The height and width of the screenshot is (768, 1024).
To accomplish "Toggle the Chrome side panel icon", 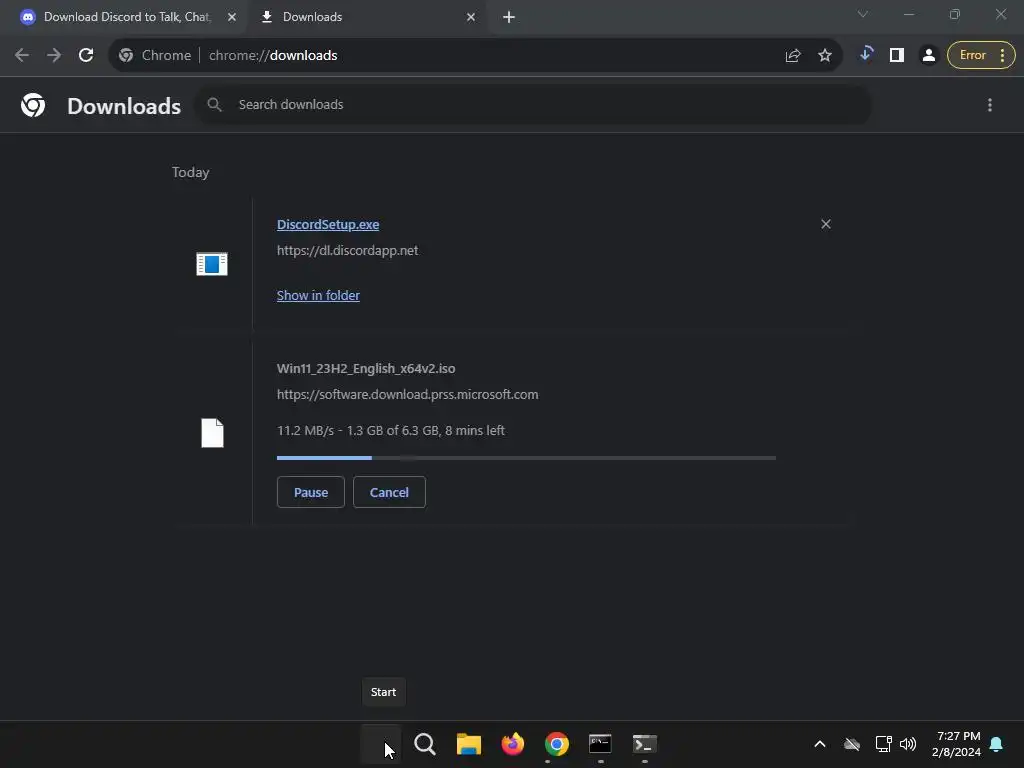I will coord(897,56).
